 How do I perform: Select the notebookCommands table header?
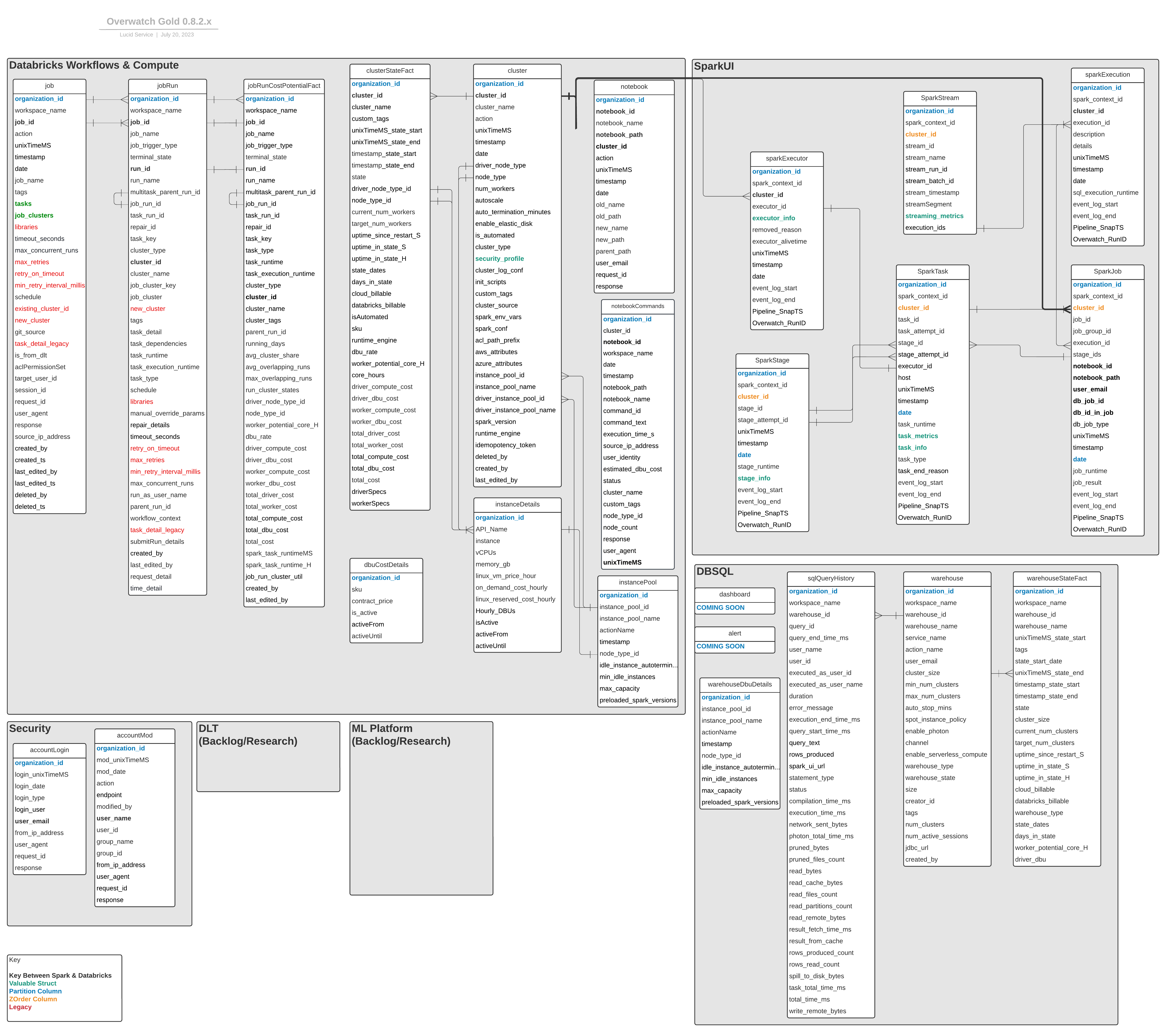coord(637,306)
